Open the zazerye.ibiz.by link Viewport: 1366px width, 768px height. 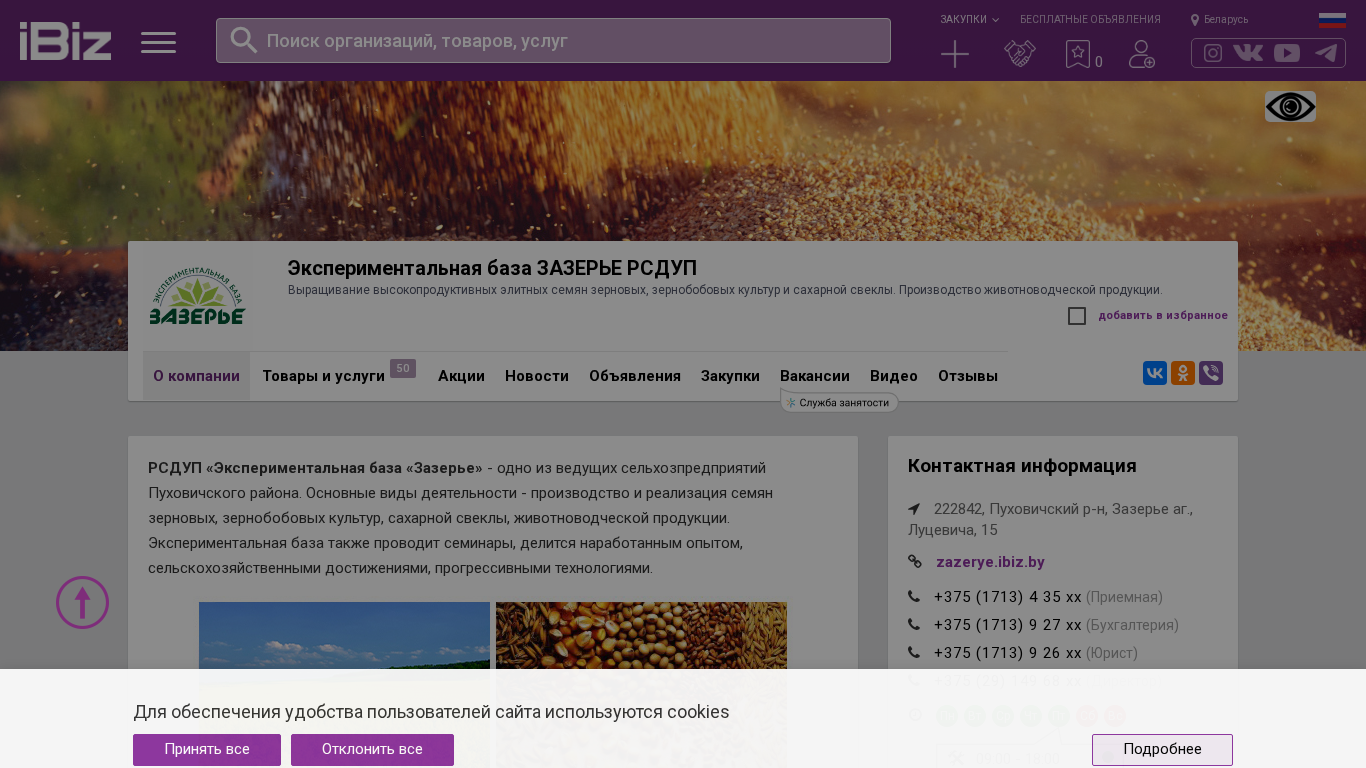click(x=990, y=562)
